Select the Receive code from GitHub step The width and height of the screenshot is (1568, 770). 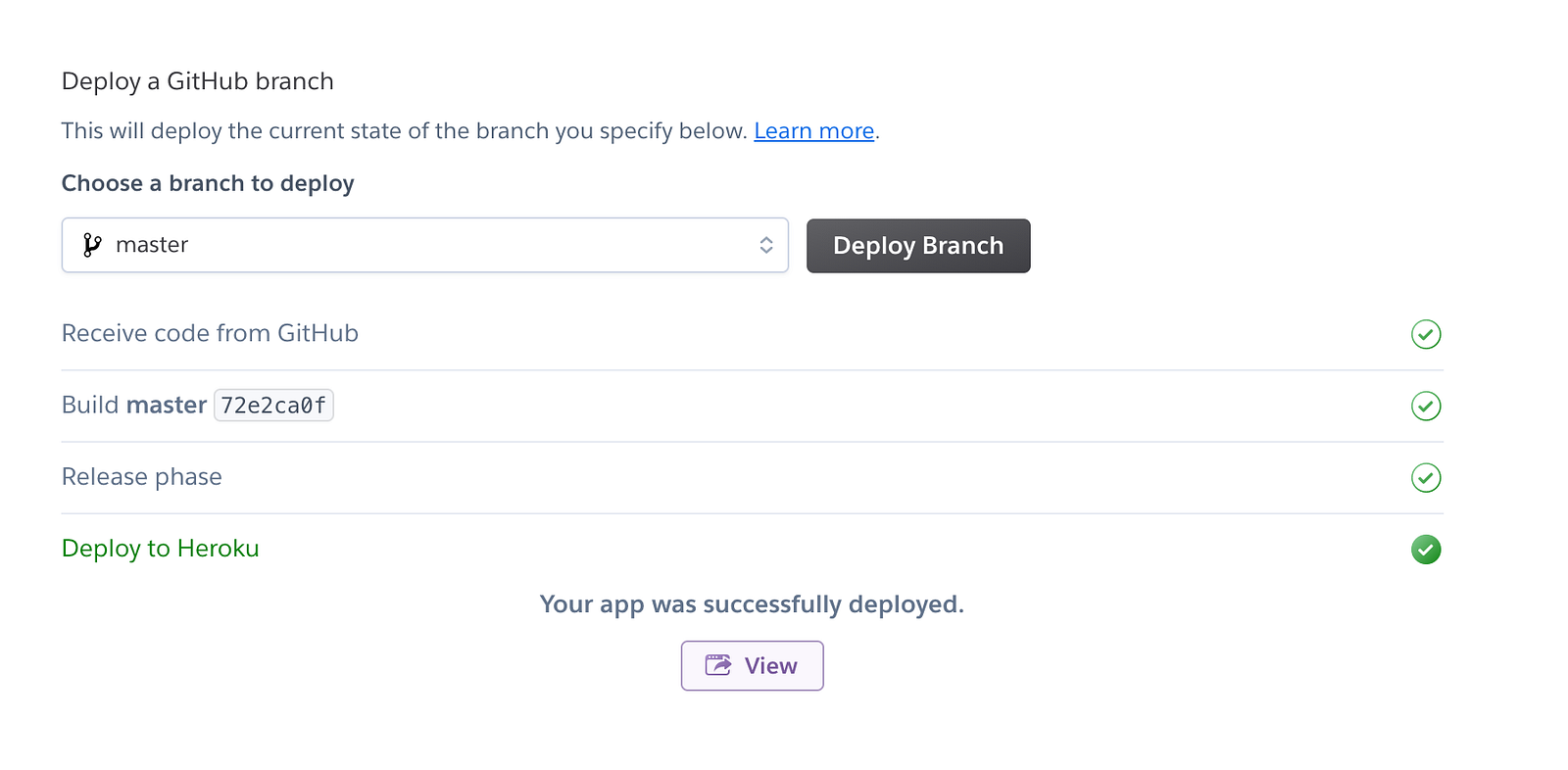[210, 334]
